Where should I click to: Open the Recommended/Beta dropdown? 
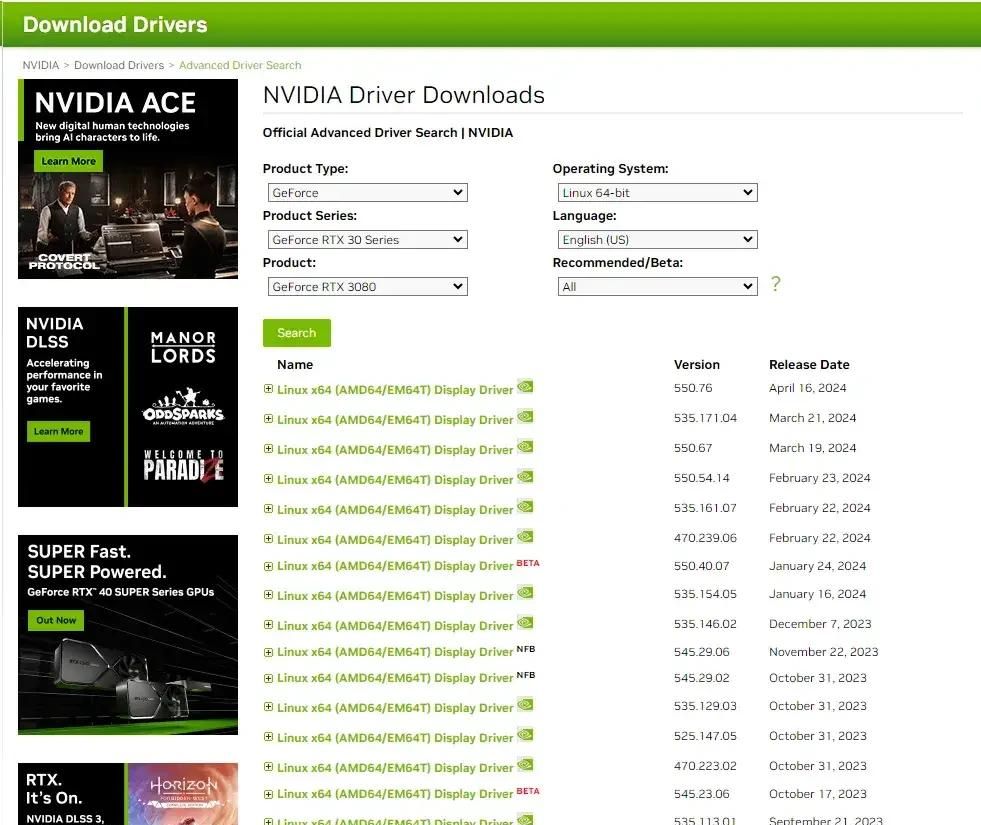click(x=658, y=287)
